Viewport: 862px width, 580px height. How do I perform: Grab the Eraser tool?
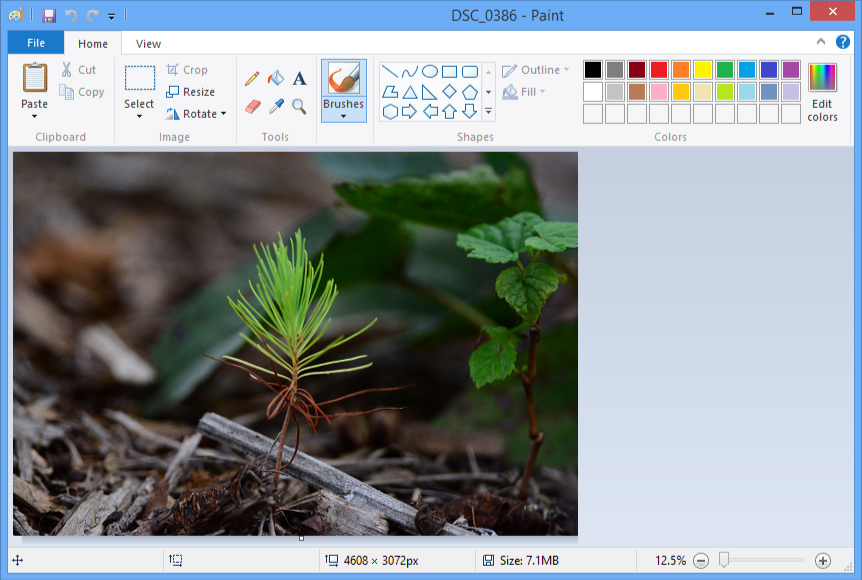point(252,106)
